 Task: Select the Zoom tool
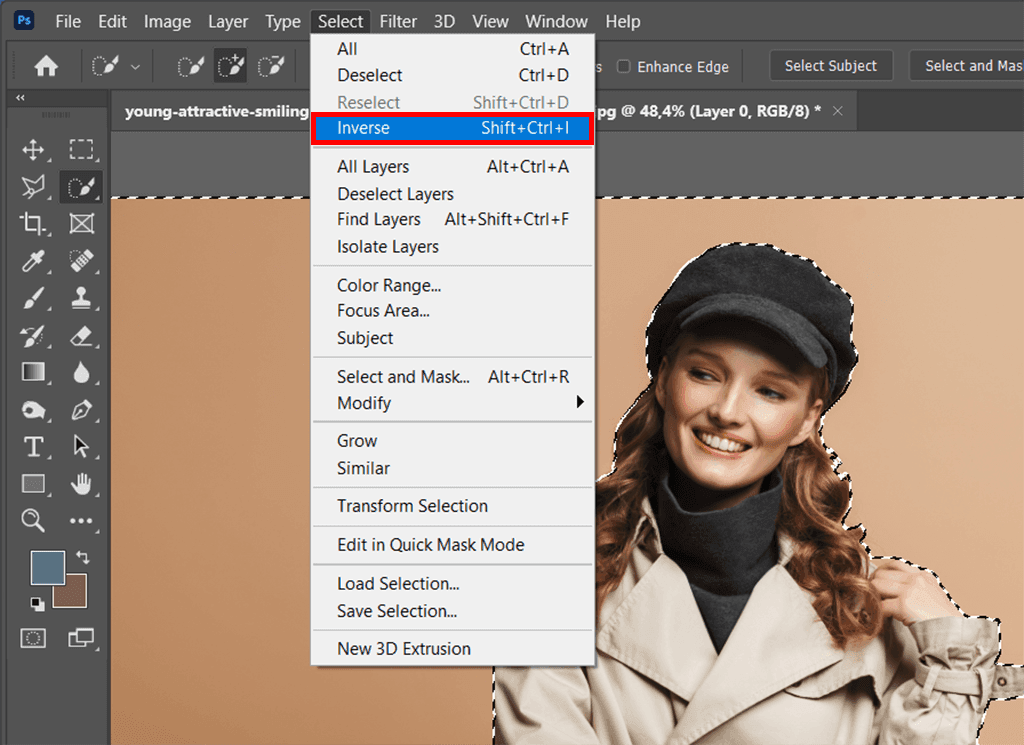(33, 520)
